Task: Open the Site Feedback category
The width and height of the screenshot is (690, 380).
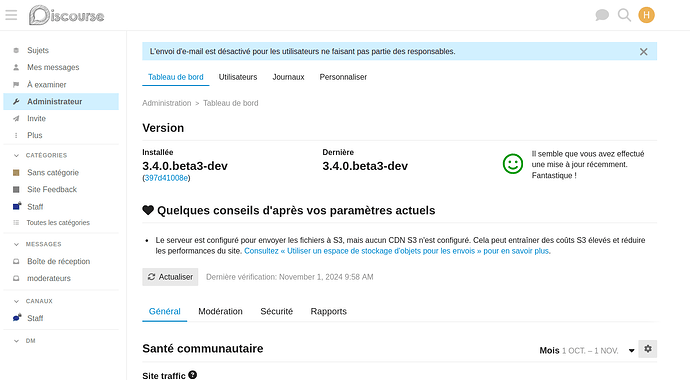Action: coord(61,190)
